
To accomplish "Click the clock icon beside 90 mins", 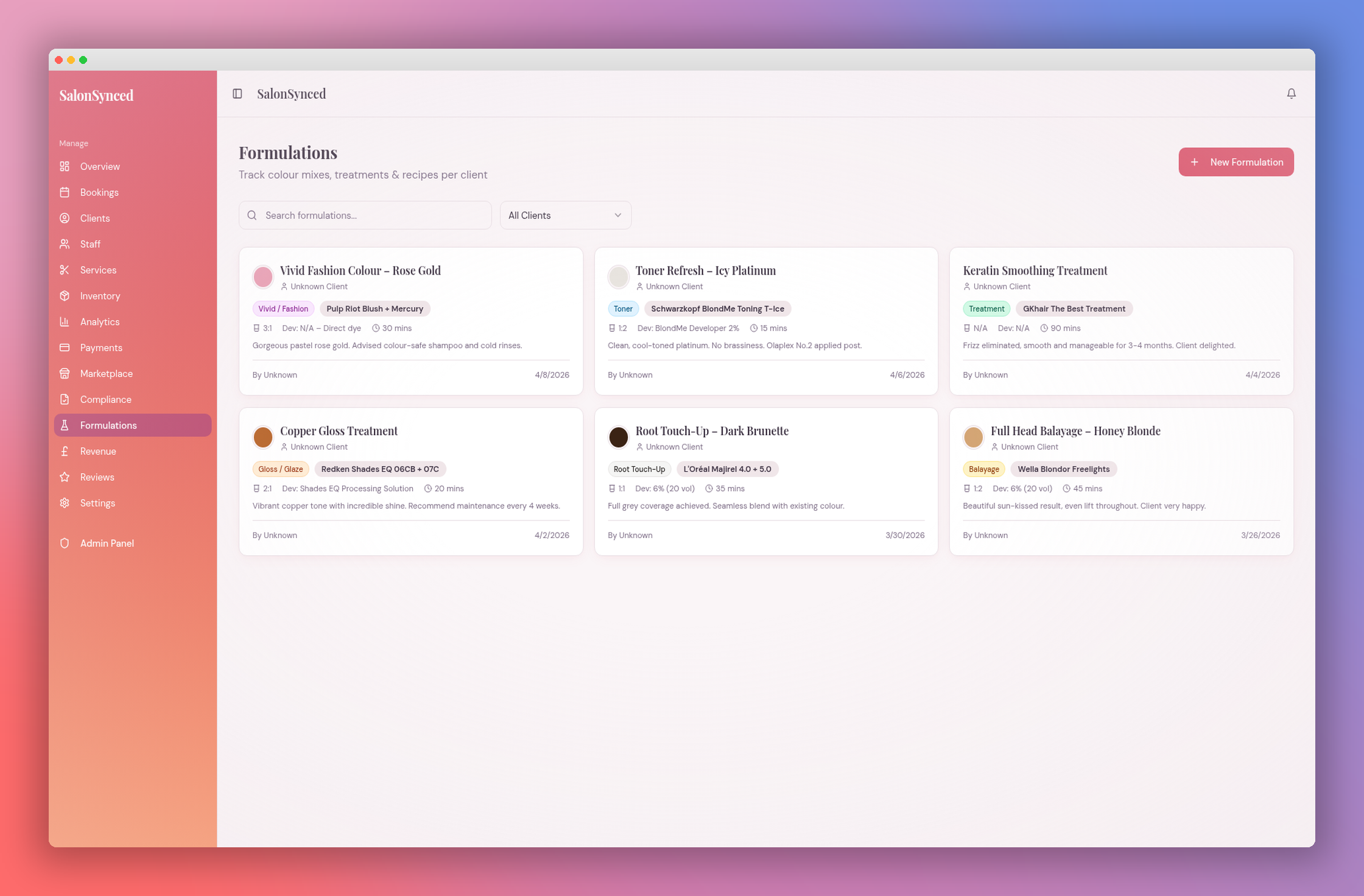I will tap(1044, 328).
